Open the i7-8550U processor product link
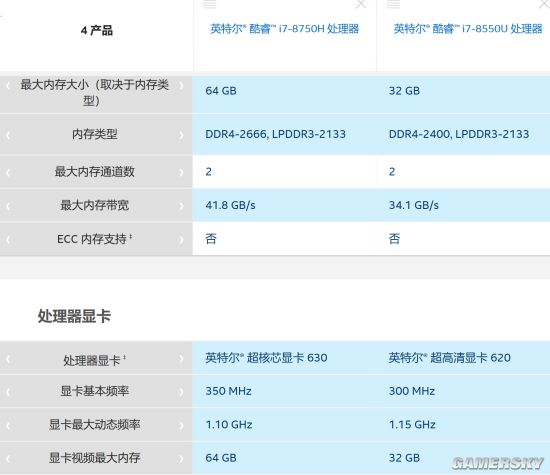 (468, 28)
